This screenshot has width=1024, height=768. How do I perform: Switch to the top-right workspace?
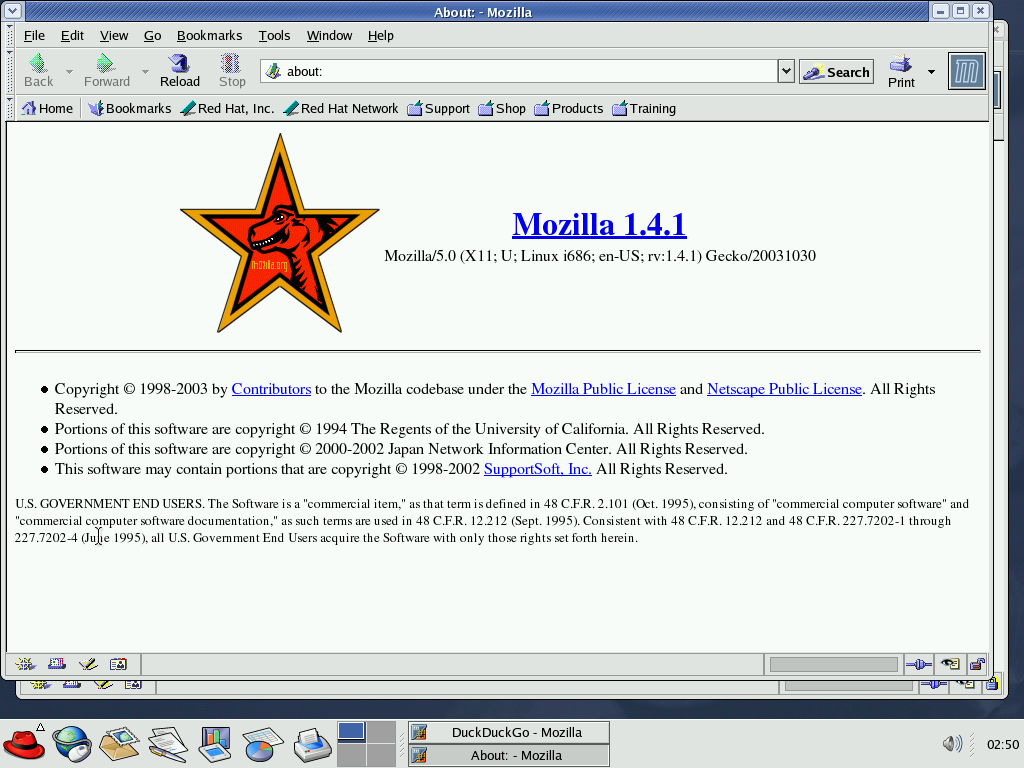coord(381,732)
